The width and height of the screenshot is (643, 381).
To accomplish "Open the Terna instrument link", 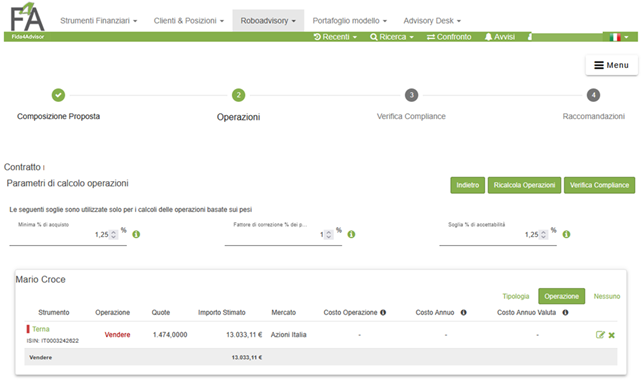I will (x=41, y=329).
